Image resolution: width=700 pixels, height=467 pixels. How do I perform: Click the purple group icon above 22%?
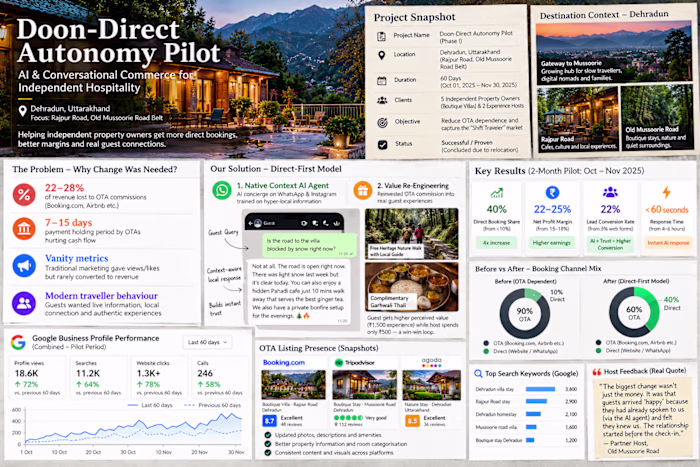pyautogui.click(x=610, y=192)
